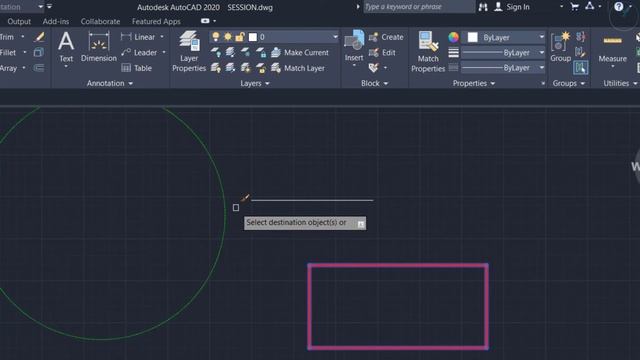Open the lineweight ByLayer dropdown

coord(542,53)
